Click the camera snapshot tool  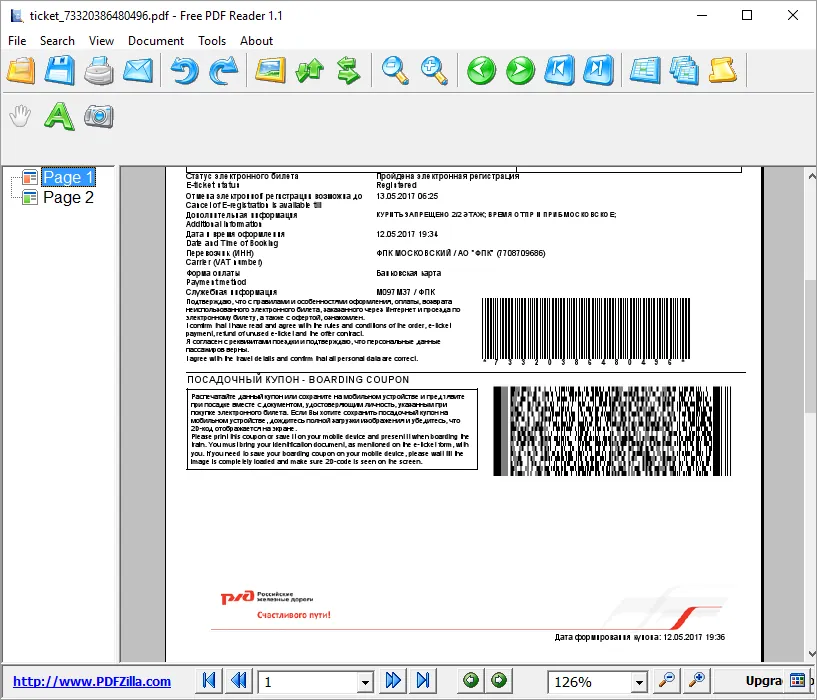(98, 116)
